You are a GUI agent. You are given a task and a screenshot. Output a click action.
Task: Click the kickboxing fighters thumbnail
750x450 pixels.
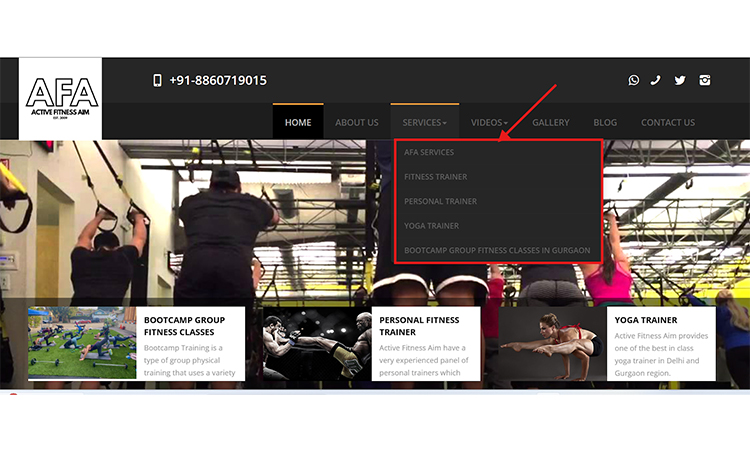[x=317, y=344]
